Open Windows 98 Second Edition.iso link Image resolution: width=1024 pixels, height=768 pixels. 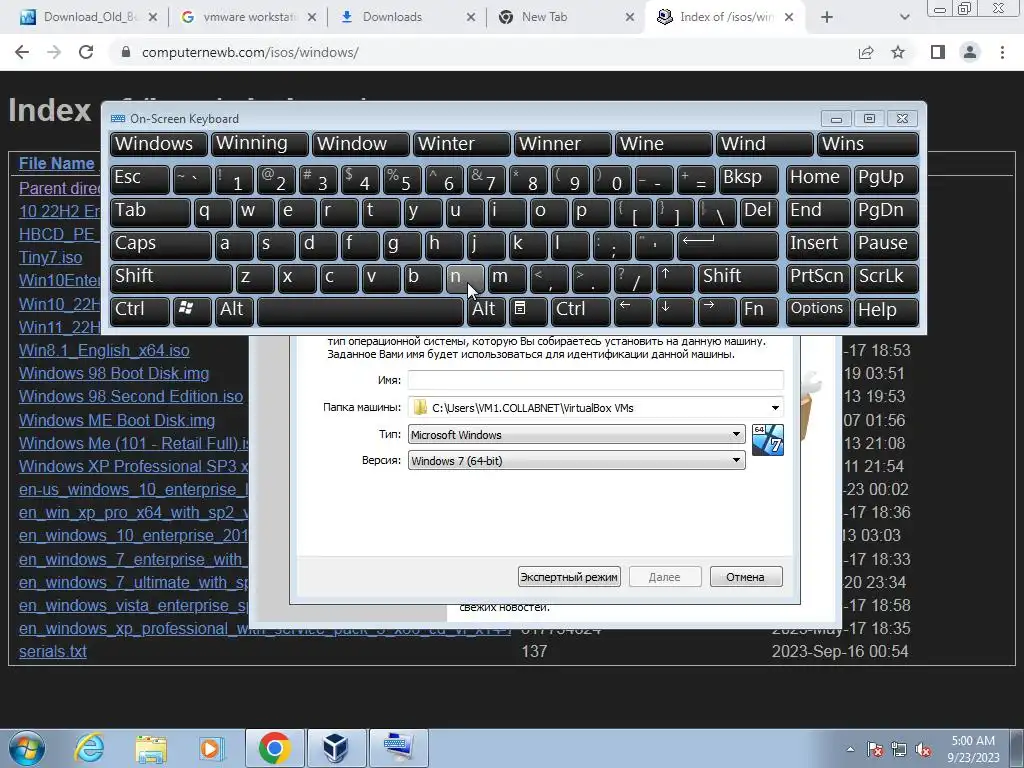[131, 396]
